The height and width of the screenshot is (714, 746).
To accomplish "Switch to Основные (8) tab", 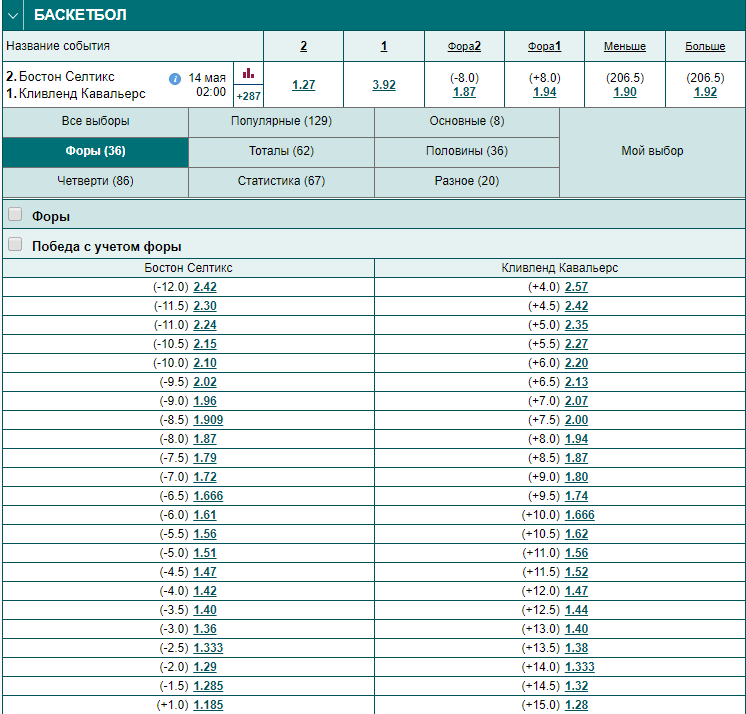I will coord(467,121).
